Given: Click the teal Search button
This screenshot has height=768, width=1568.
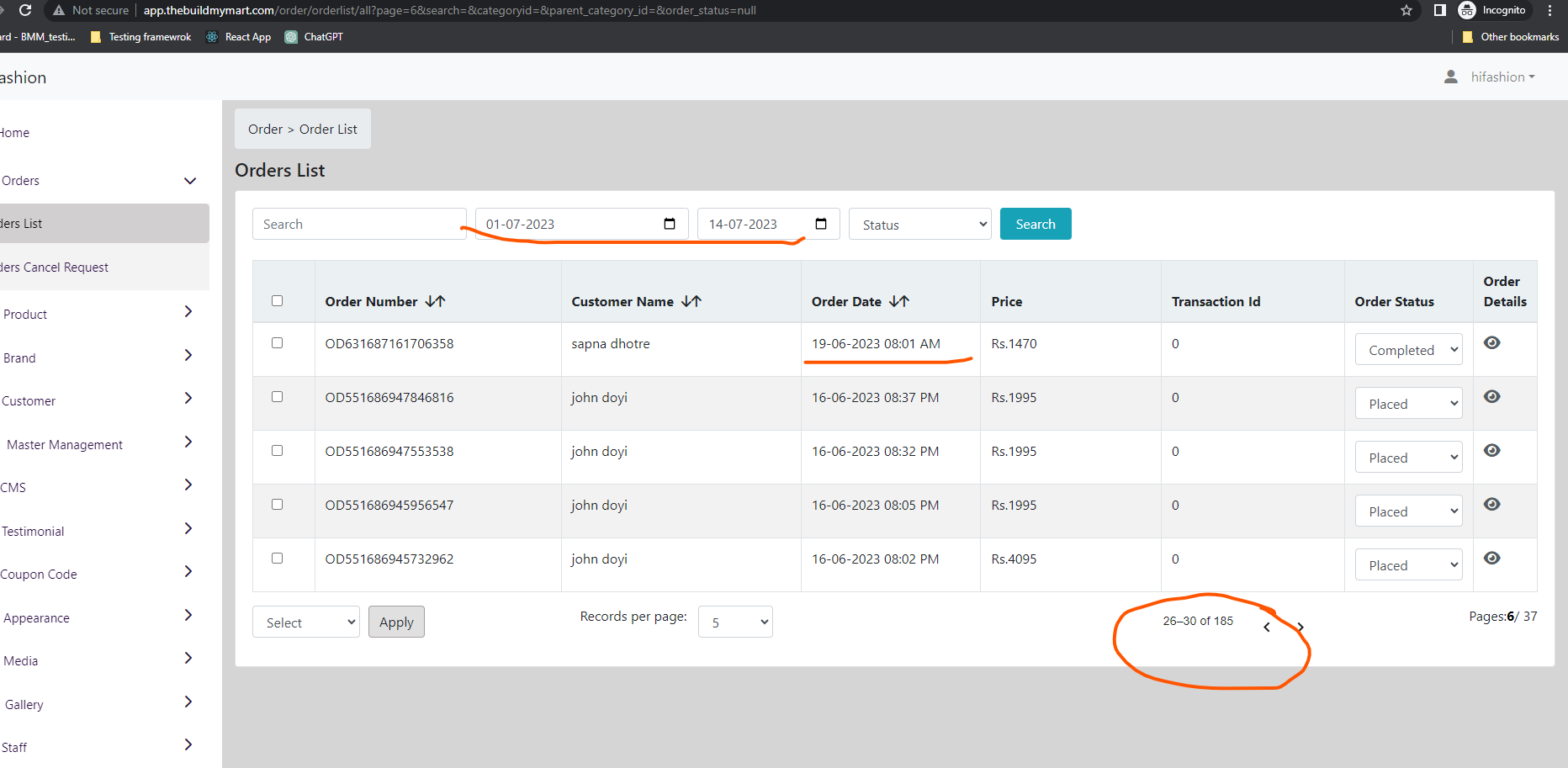Looking at the screenshot, I should [1036, 224].
